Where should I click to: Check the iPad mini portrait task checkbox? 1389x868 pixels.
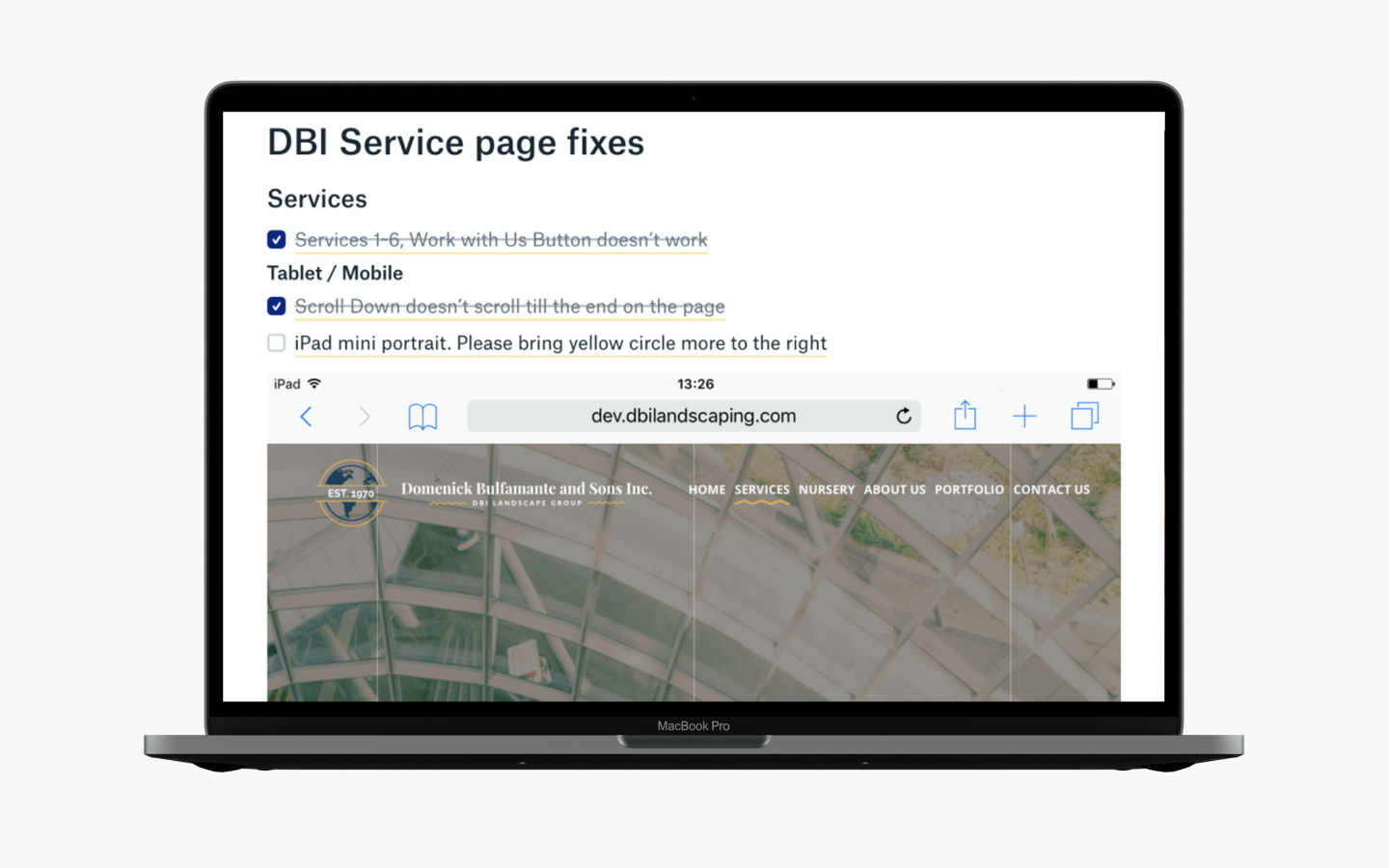276,342
